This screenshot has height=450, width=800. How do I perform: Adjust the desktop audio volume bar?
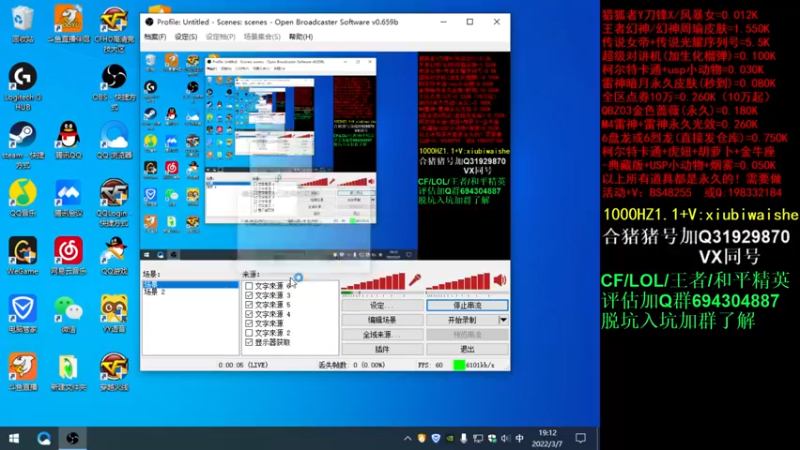(x=458, y=281)
